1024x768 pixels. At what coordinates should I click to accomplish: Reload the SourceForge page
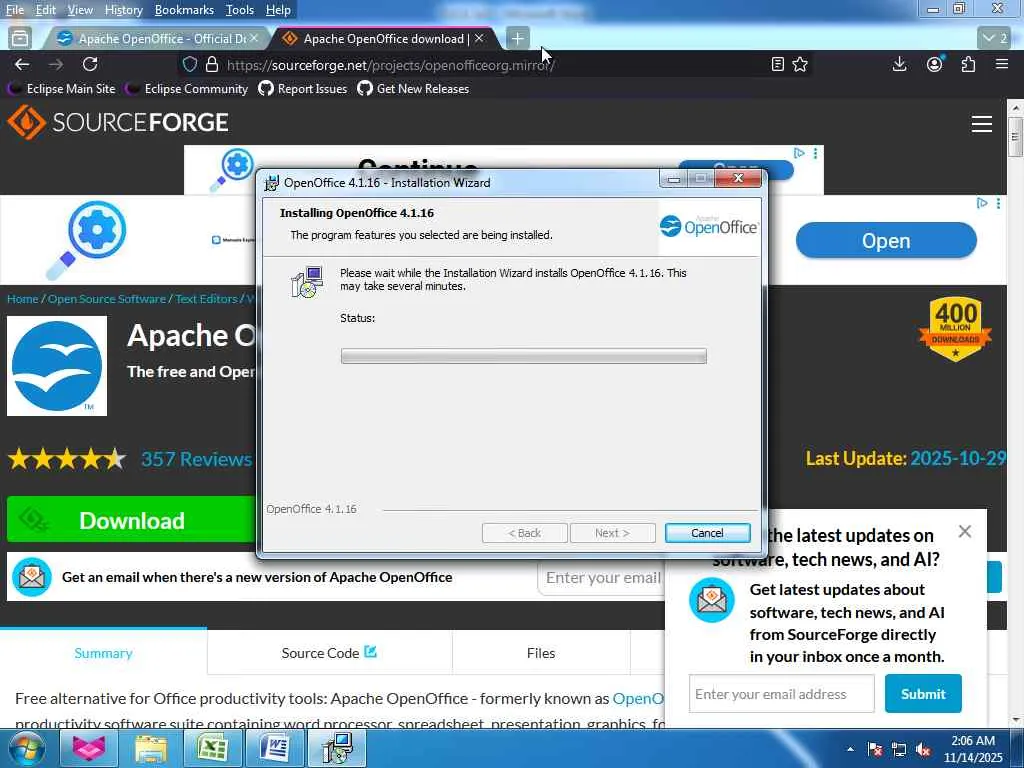click(x=90, y=64)
